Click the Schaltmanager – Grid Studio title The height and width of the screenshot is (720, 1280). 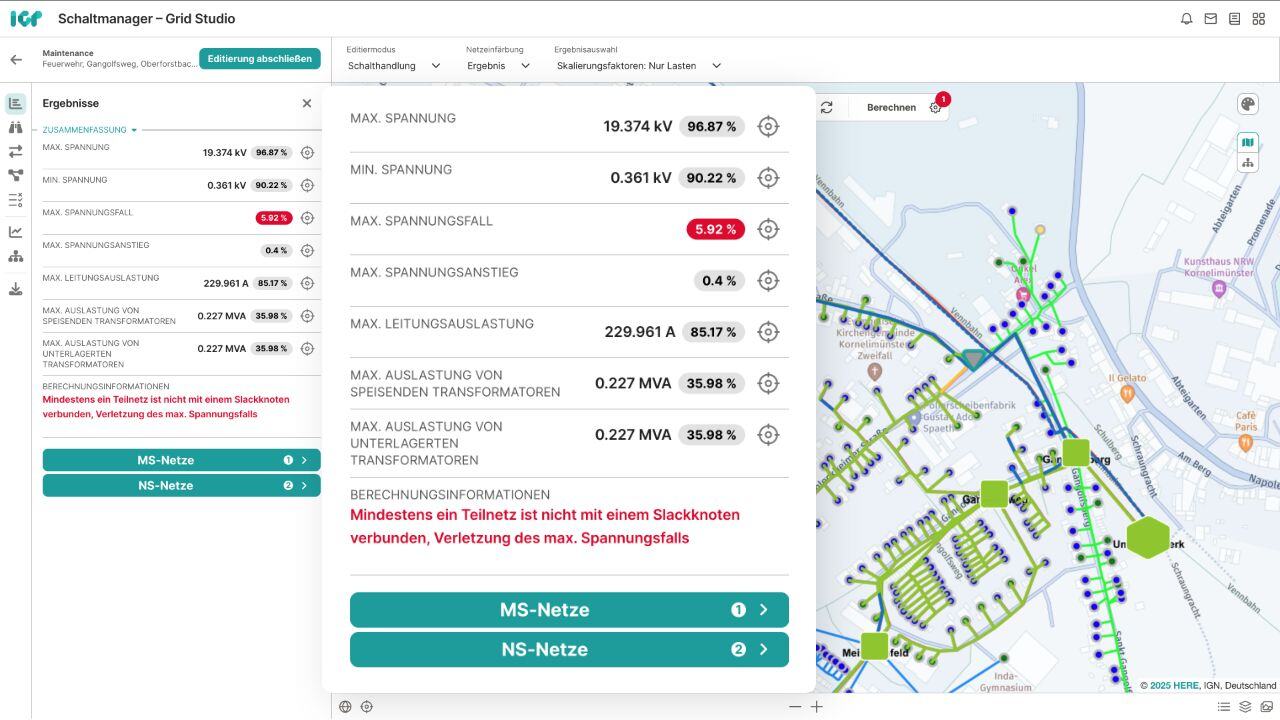click(147, 19)
